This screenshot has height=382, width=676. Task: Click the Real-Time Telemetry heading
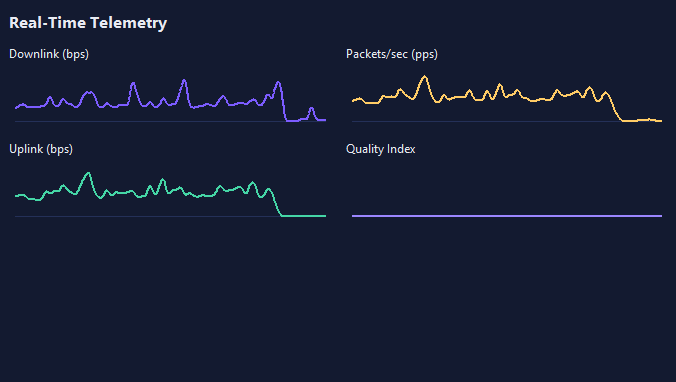[88, 23]
